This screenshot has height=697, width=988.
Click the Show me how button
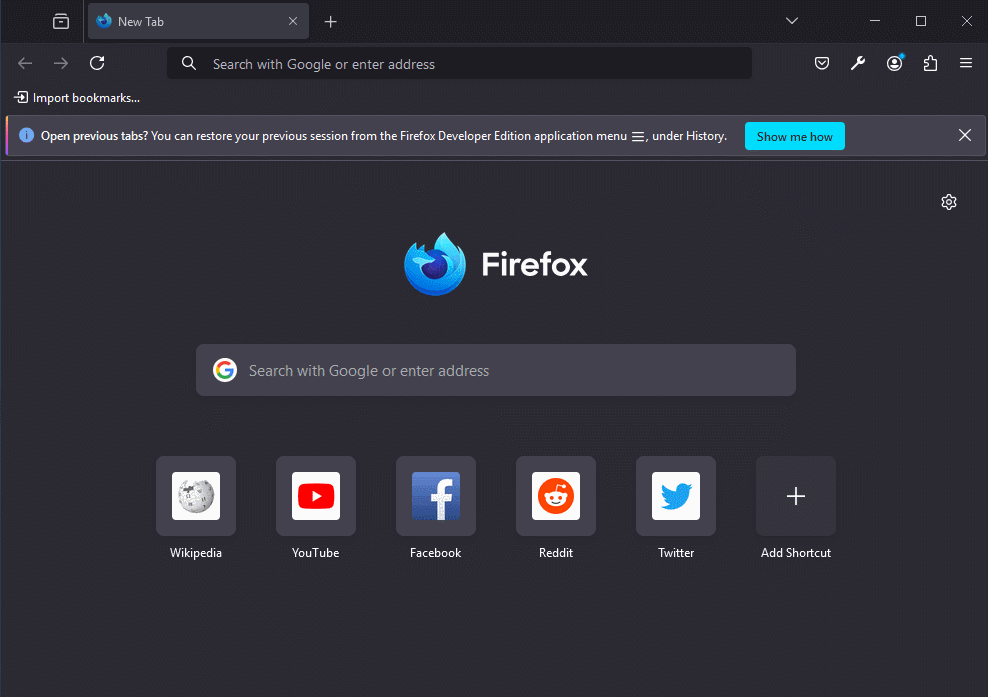click(x=794, y=136)
